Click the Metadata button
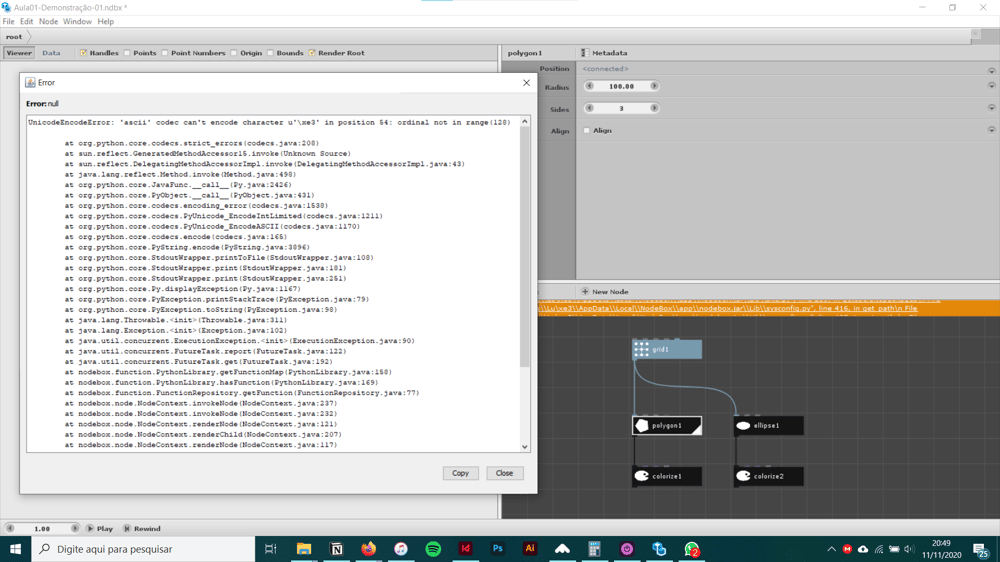This screenshot has width=1000, height=562. (605, 53)
